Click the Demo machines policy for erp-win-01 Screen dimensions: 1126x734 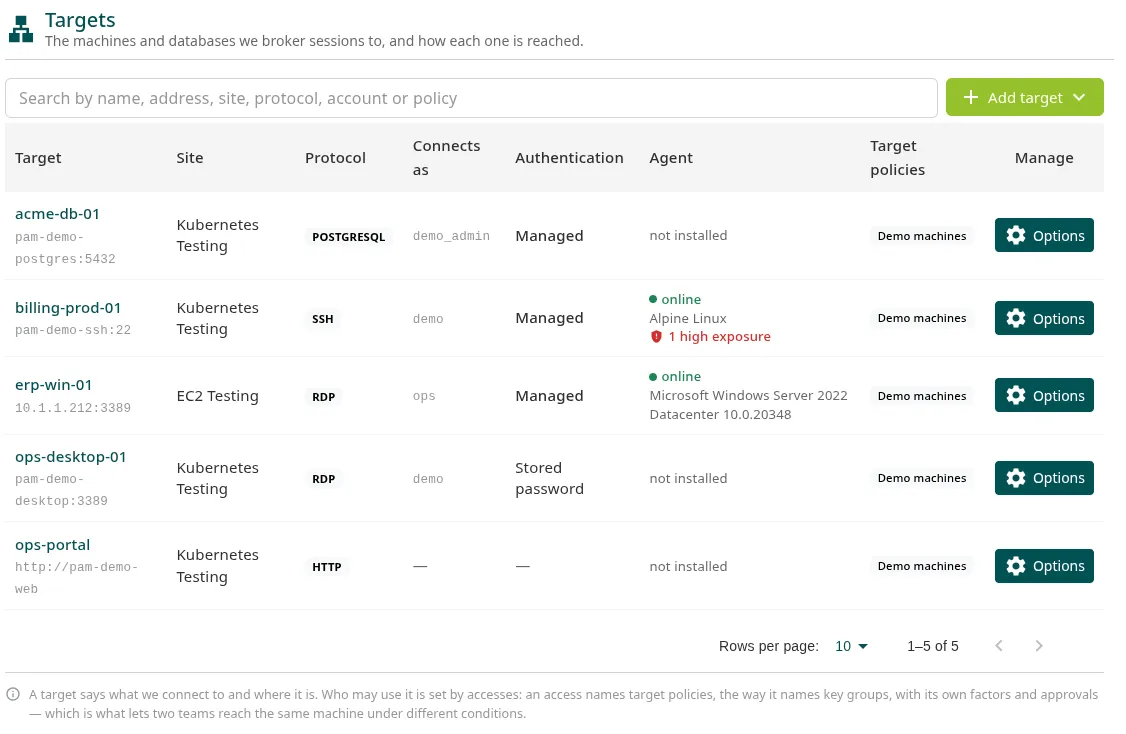922,396
